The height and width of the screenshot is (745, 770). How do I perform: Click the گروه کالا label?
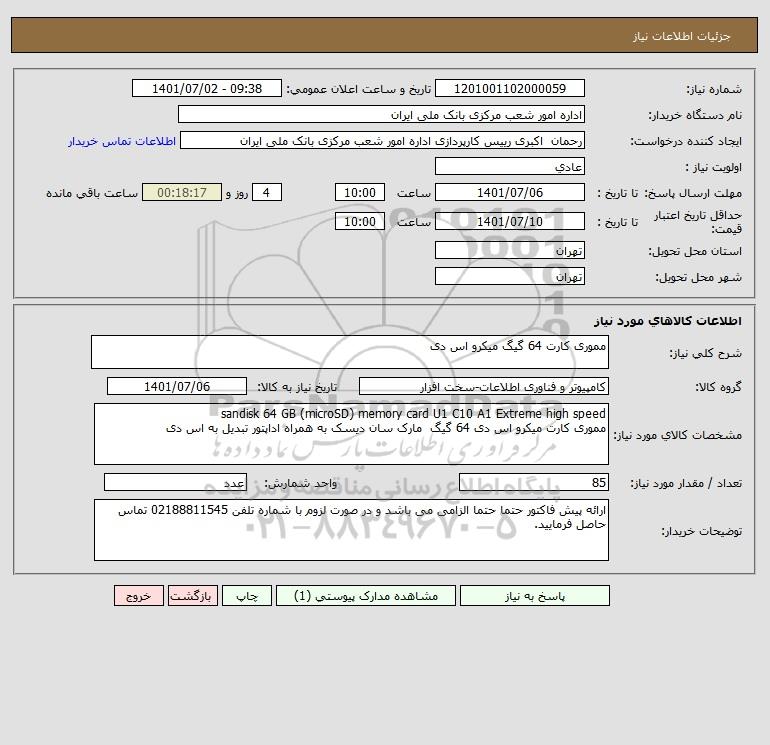718,387
